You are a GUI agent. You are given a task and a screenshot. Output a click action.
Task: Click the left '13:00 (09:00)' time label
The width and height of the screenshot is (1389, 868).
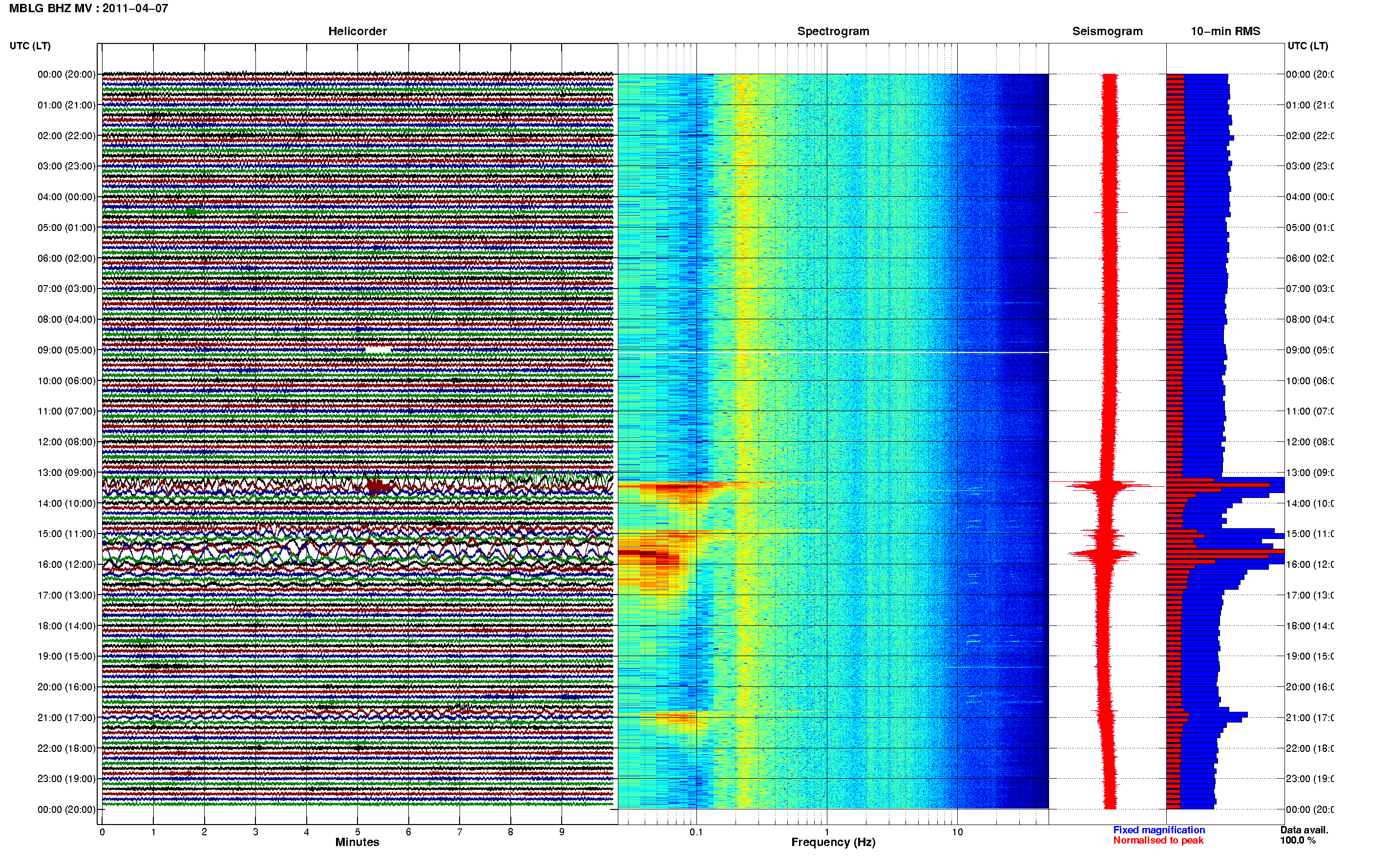click(x=66, y=473)
